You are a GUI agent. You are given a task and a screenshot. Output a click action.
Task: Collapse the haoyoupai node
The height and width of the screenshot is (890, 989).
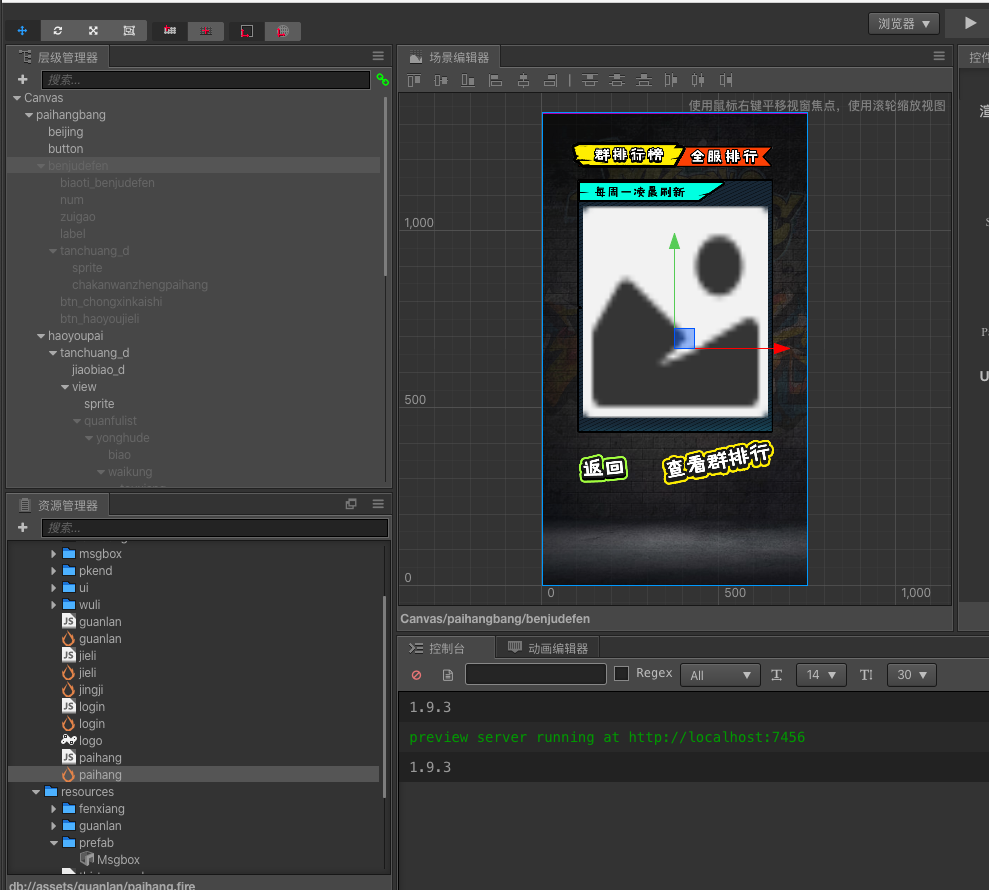(41, 336)
